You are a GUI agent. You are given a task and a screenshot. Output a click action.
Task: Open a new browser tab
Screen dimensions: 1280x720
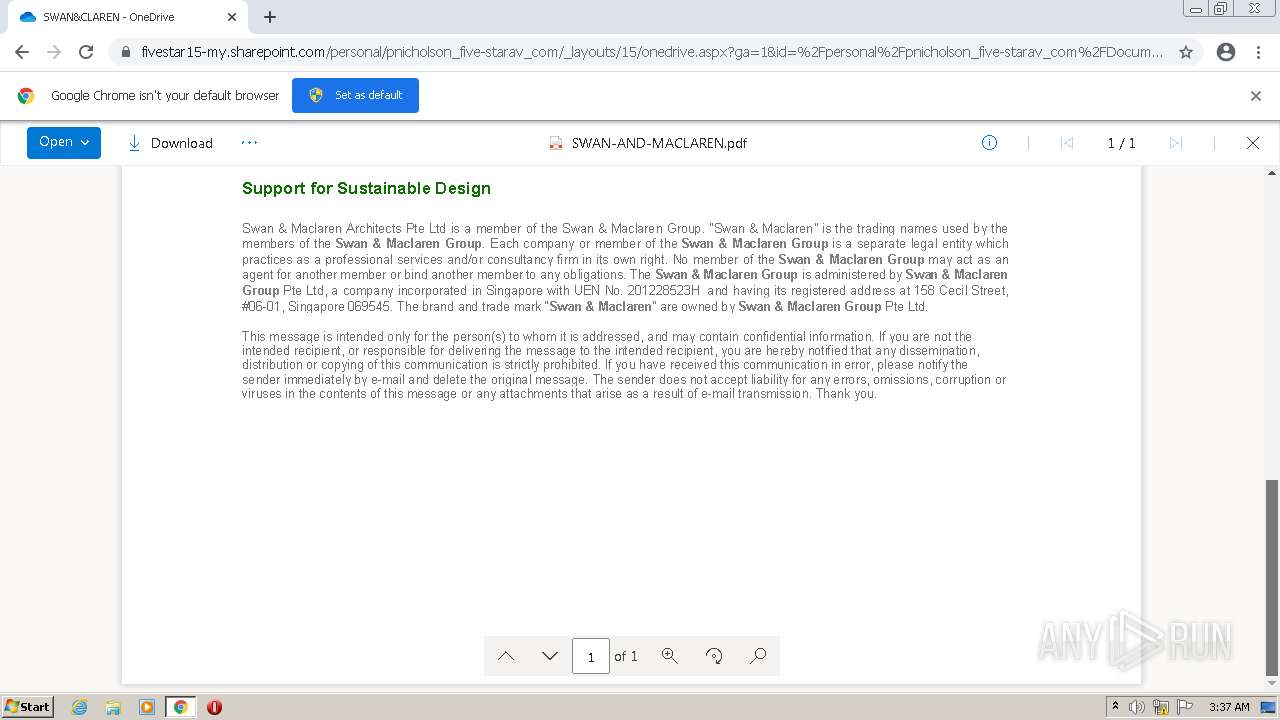pyautogui.click(x=270, y=17)
